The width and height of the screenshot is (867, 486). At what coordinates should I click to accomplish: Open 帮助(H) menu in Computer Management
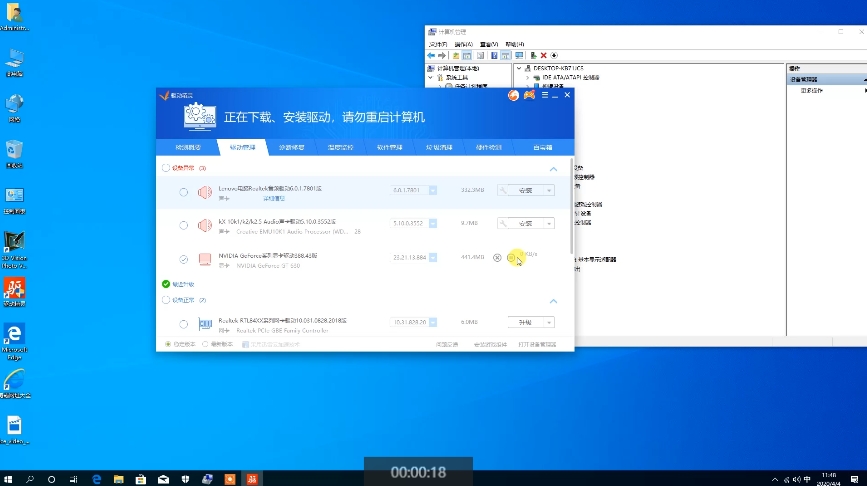coord(514,44)
